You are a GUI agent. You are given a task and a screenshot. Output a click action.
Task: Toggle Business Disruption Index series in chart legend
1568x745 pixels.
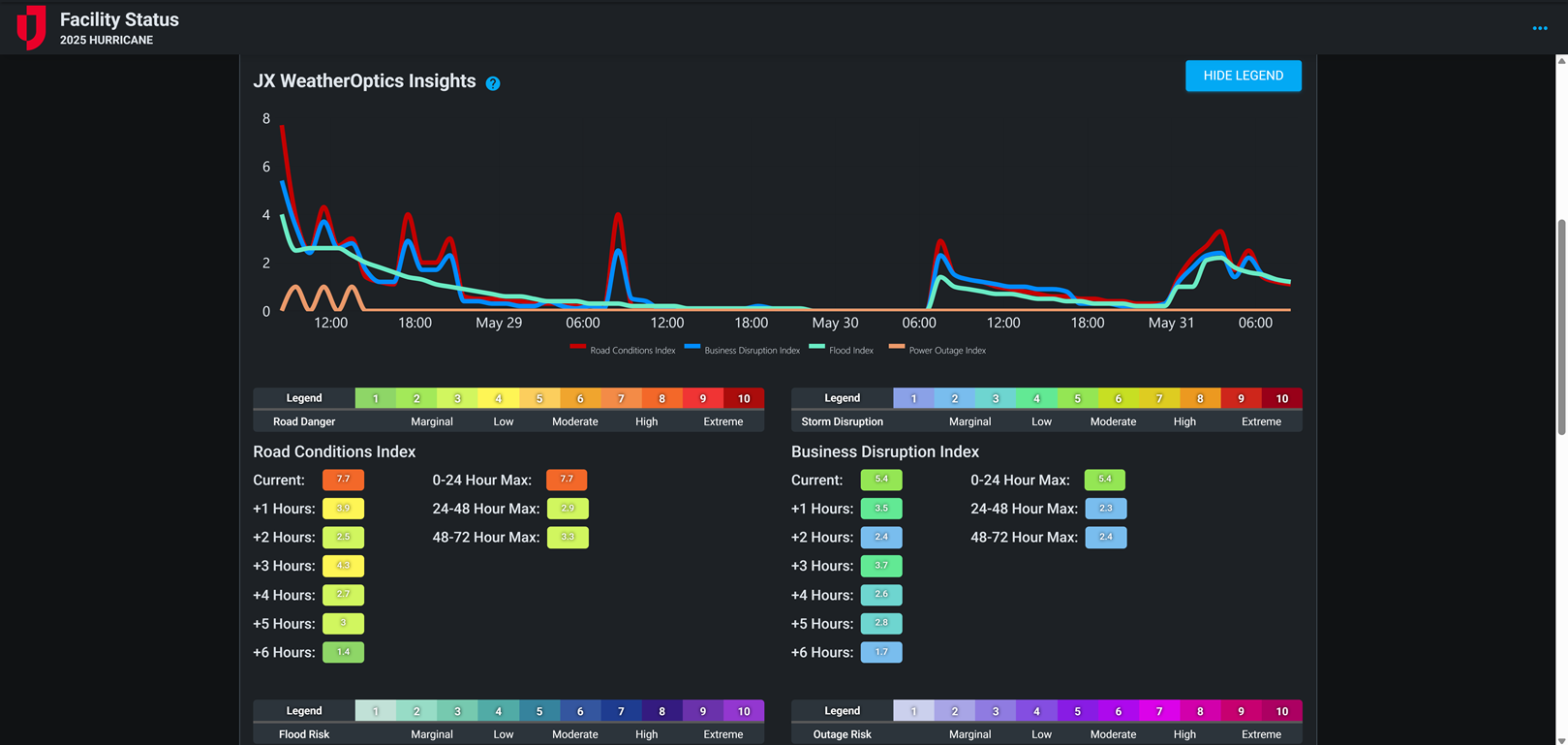(x=742, y=351)
